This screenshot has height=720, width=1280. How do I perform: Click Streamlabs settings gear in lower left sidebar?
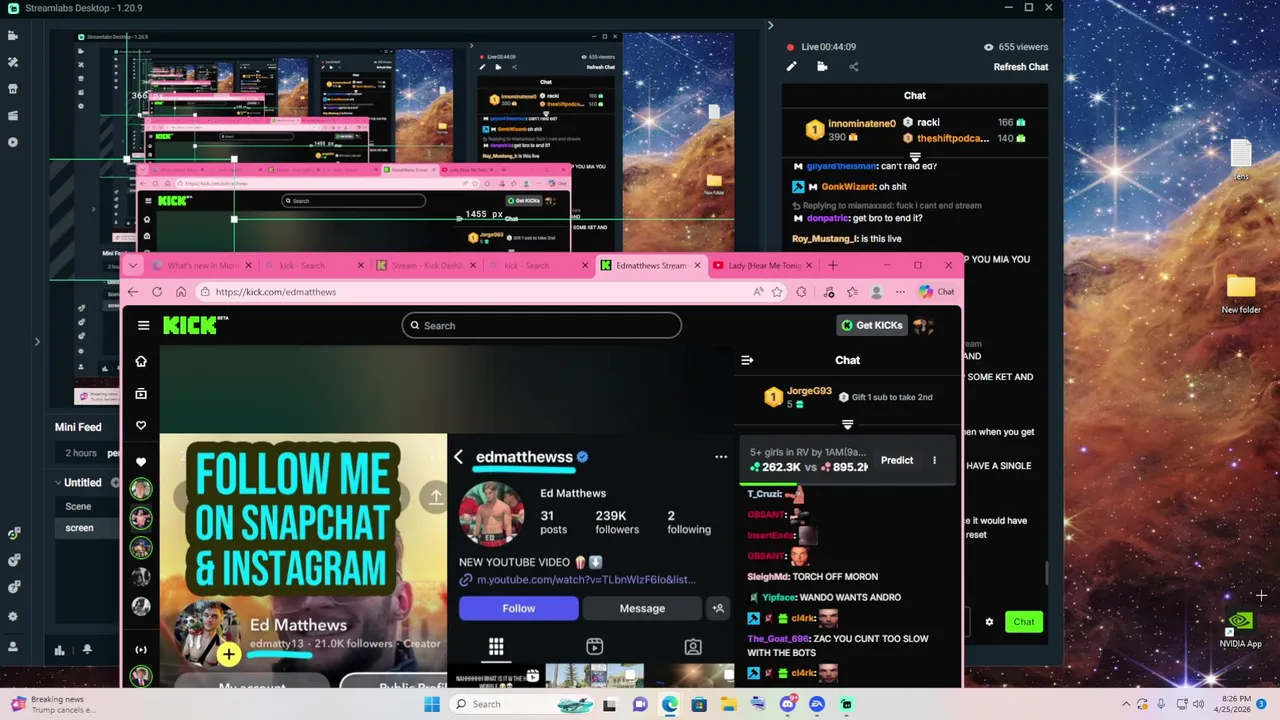coord(13,616)
